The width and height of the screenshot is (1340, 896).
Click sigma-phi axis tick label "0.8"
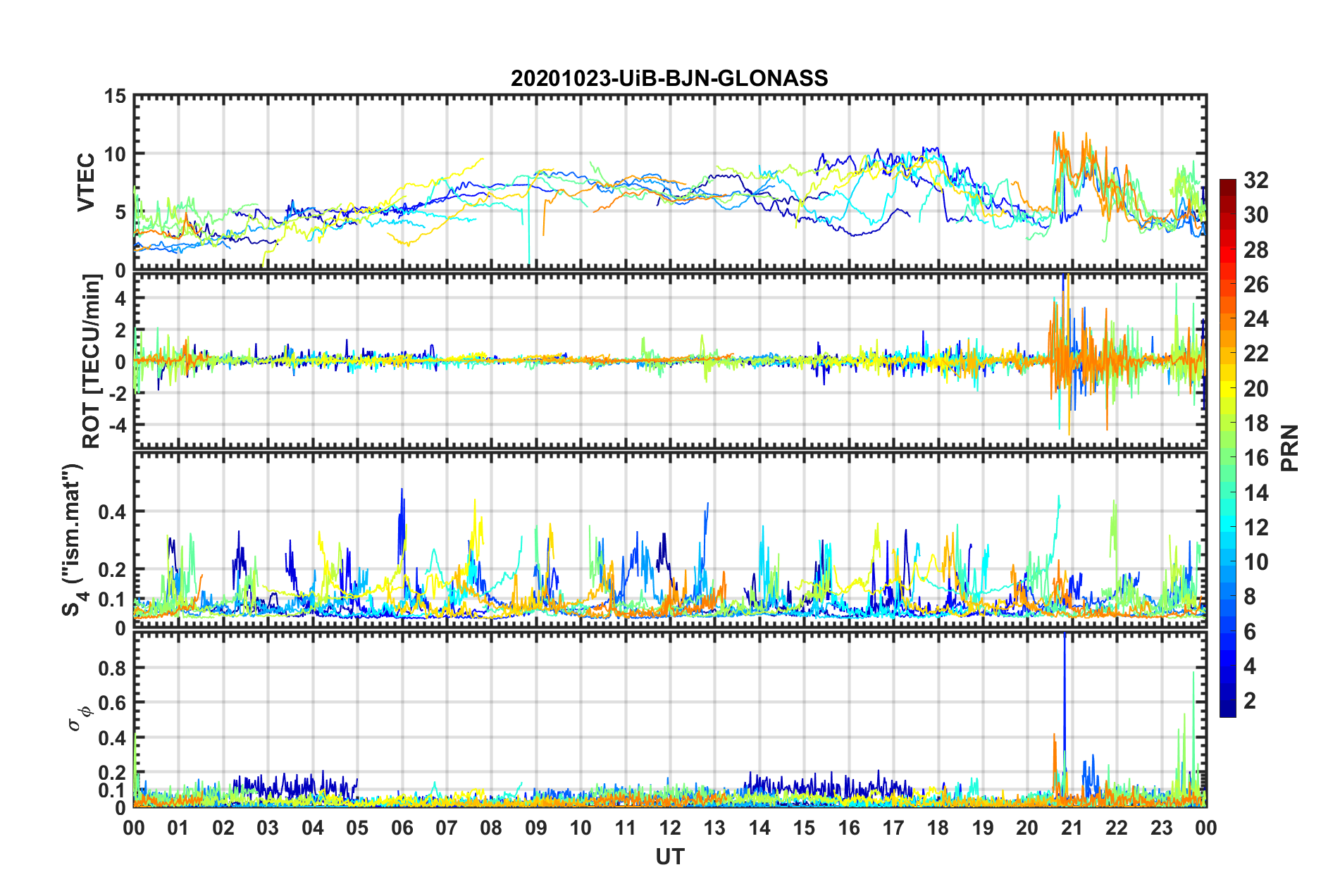tap(112, 668)
